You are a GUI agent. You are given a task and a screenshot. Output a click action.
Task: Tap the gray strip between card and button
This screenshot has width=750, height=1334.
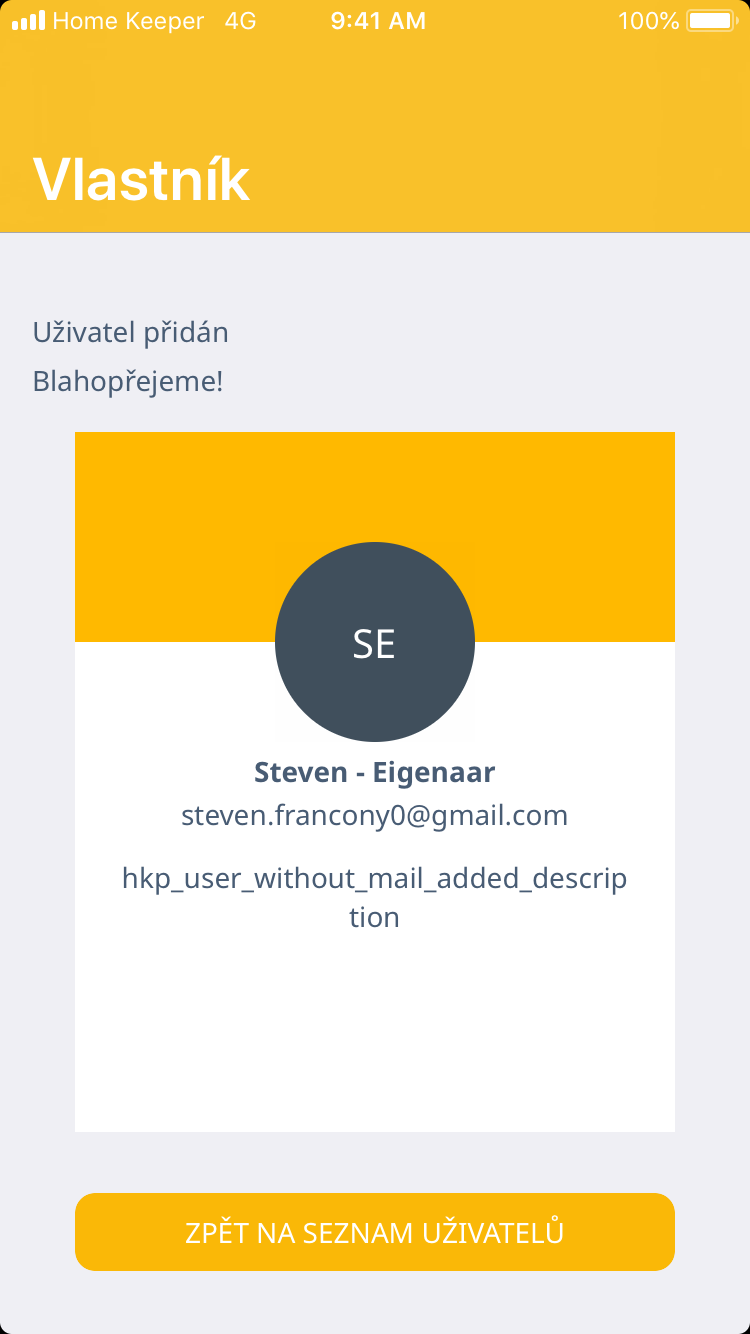click(x=375, y=1162)
